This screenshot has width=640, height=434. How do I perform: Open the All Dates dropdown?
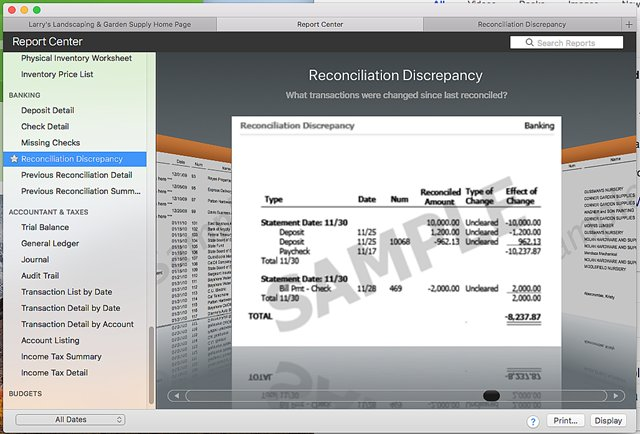pos(70,419)
